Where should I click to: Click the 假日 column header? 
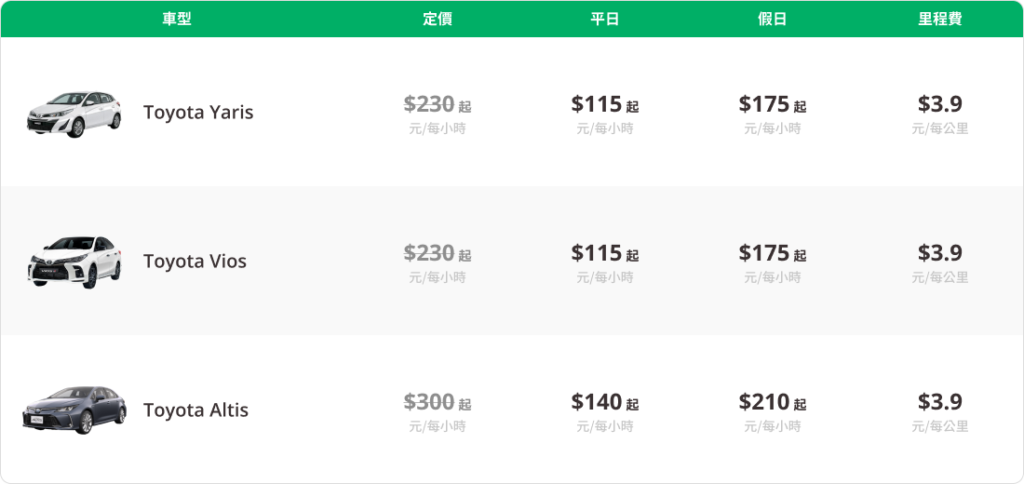click(772, 19)
